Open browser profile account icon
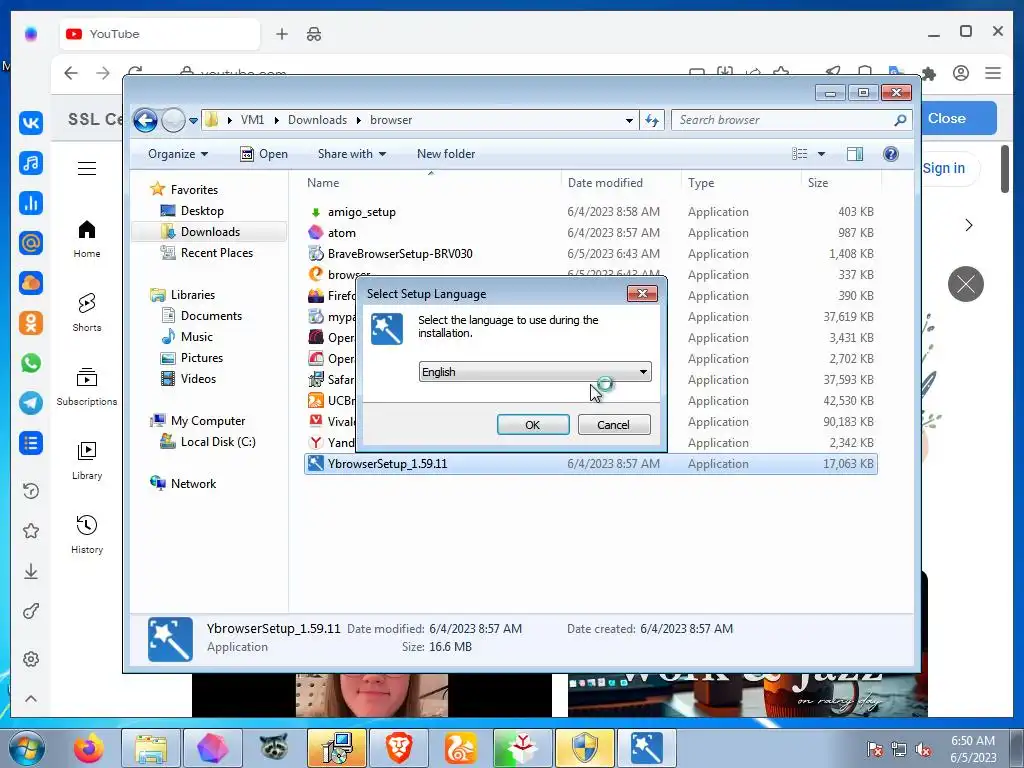 pos(961,72)
